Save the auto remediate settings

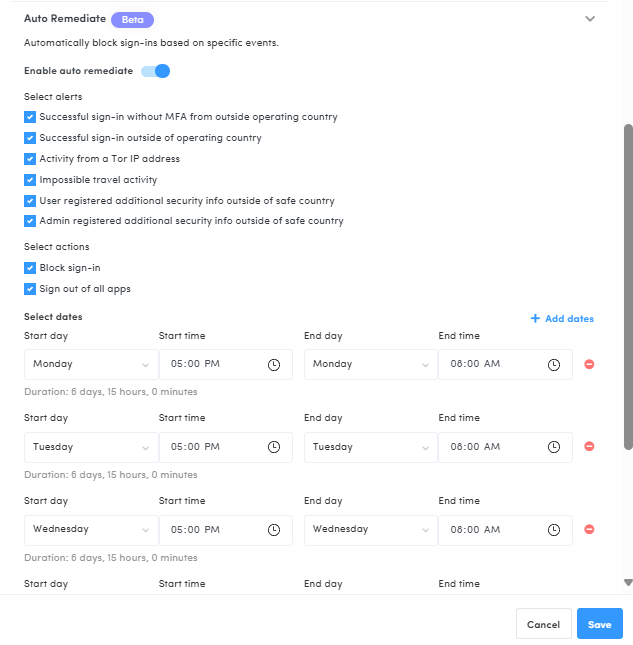point(599,624)
